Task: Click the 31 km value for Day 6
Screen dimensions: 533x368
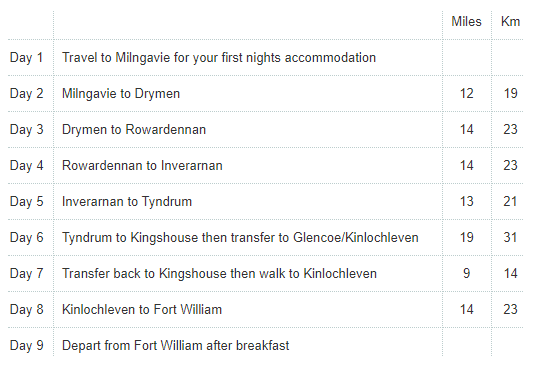Action: [x=510, y=238]
